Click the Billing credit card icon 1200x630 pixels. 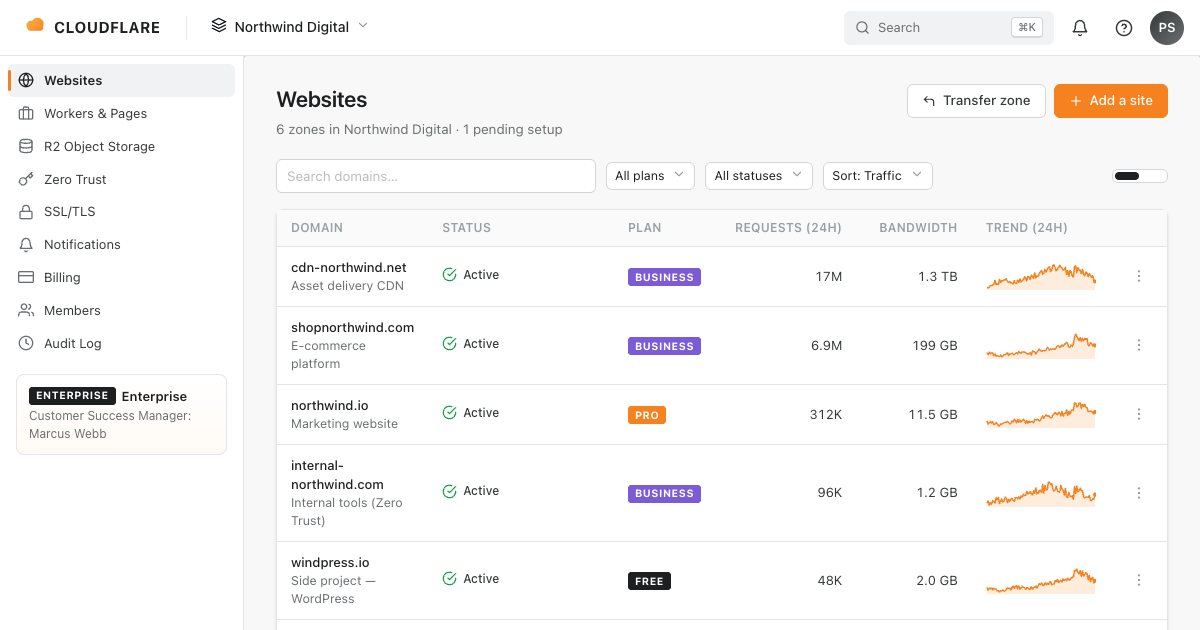point(26,277)
